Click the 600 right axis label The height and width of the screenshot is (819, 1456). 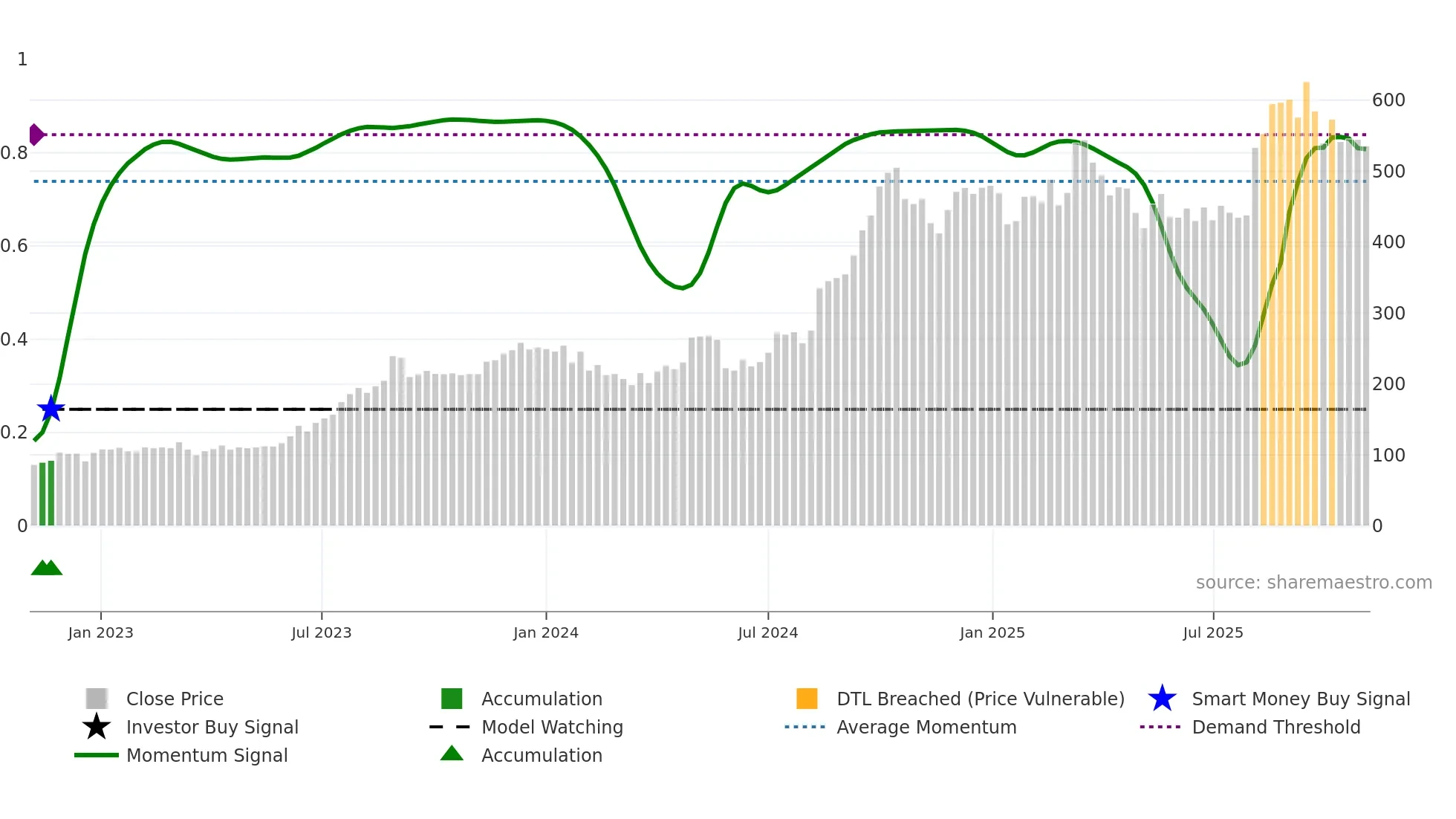point(1388,100)
